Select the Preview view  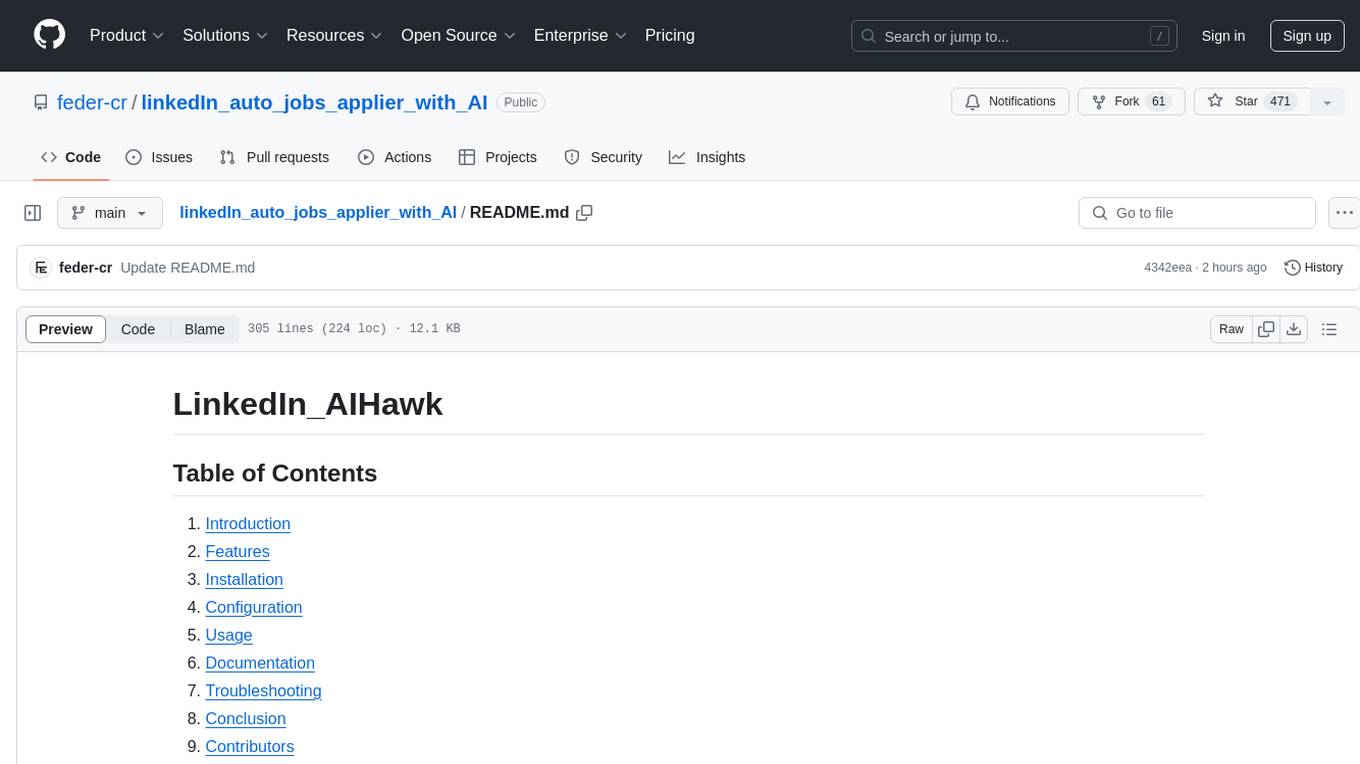[66, 329]
